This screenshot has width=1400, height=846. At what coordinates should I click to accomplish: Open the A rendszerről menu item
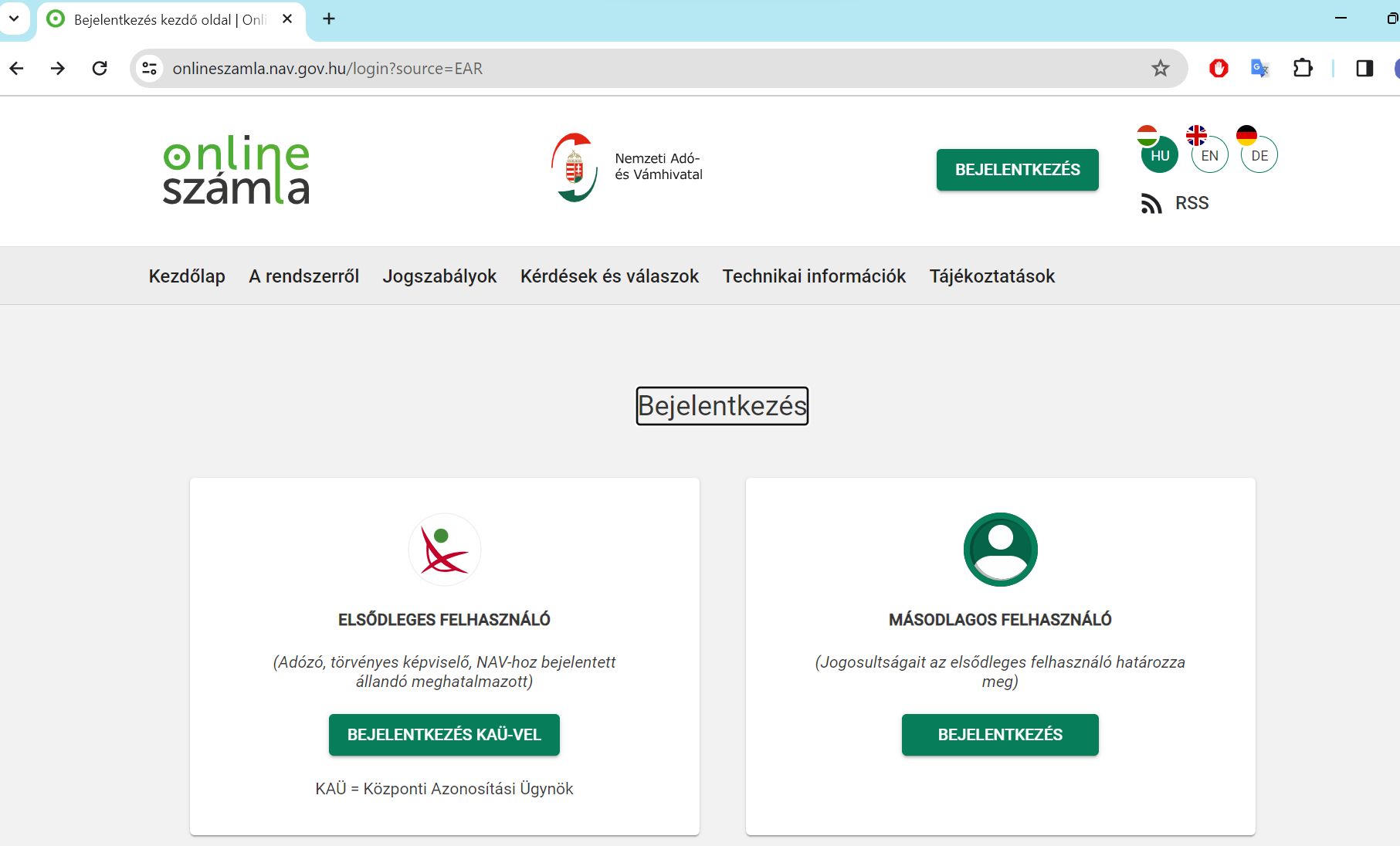(303, 276)
